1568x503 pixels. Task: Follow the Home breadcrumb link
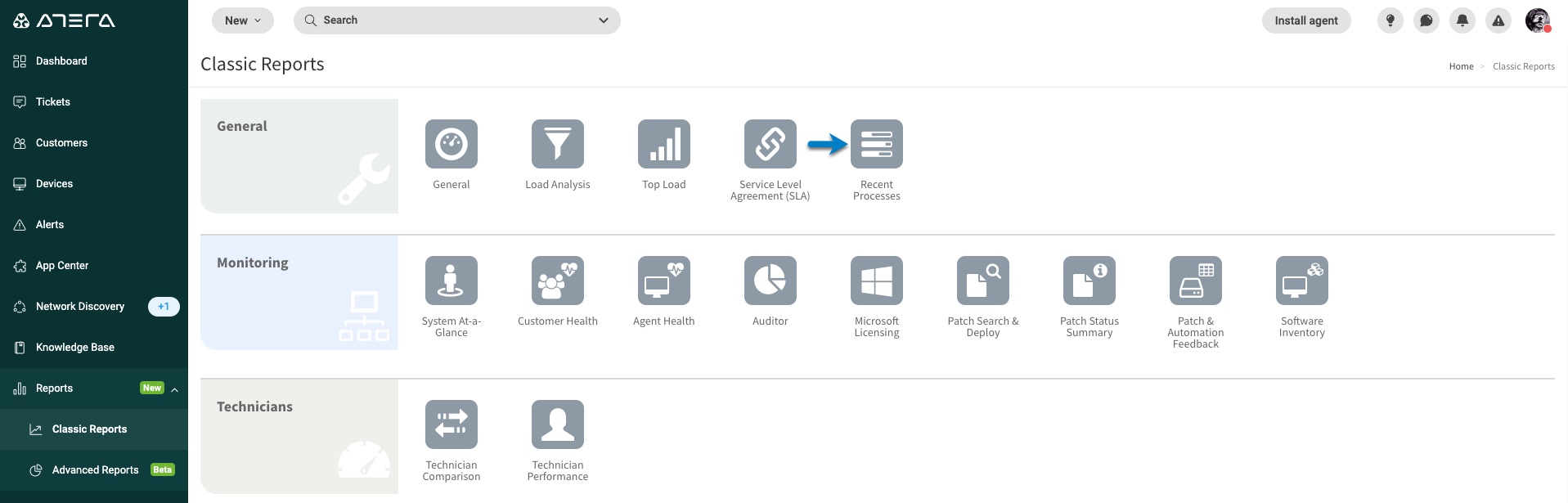(x=1461, y=66)
